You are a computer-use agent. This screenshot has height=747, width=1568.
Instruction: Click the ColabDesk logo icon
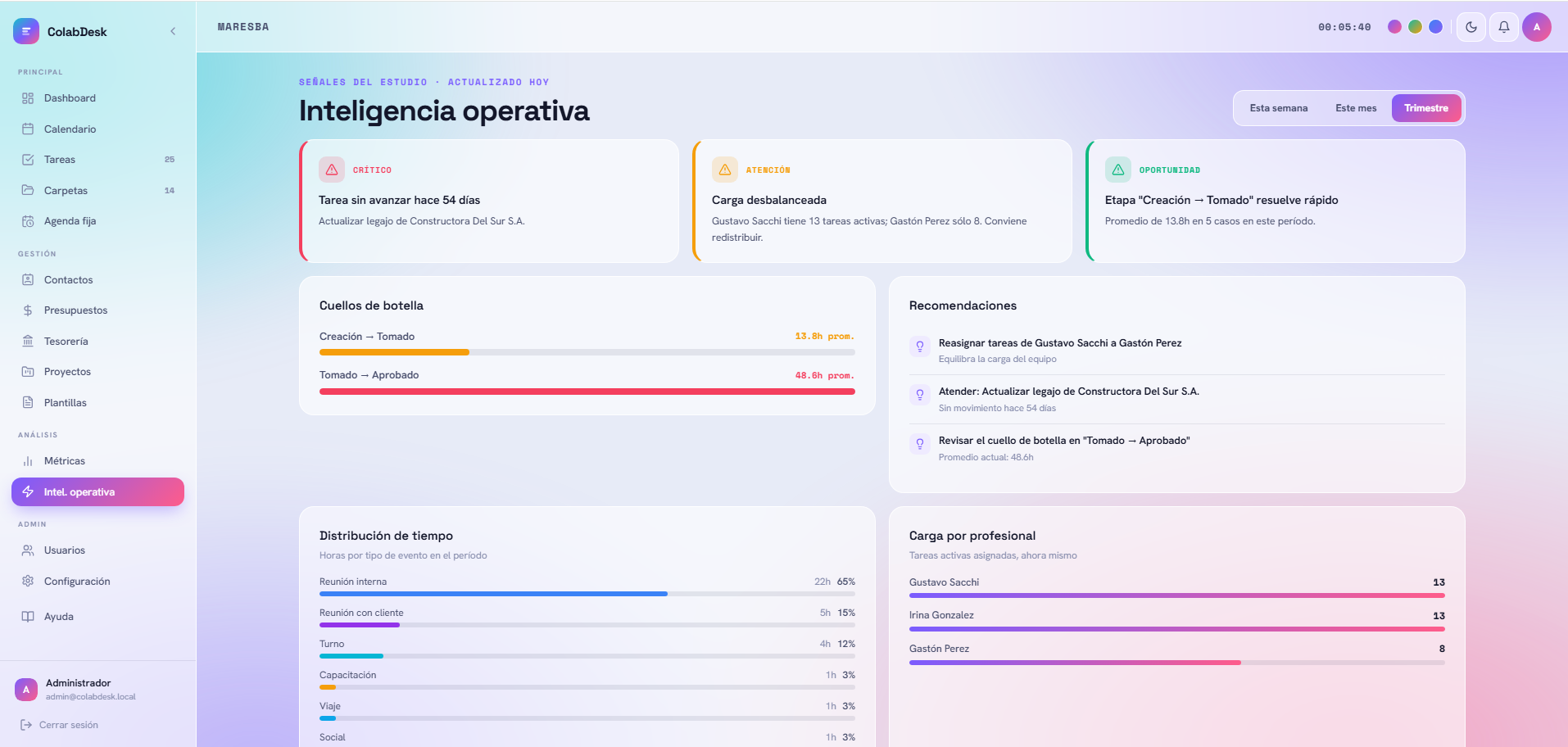(26, 31)
